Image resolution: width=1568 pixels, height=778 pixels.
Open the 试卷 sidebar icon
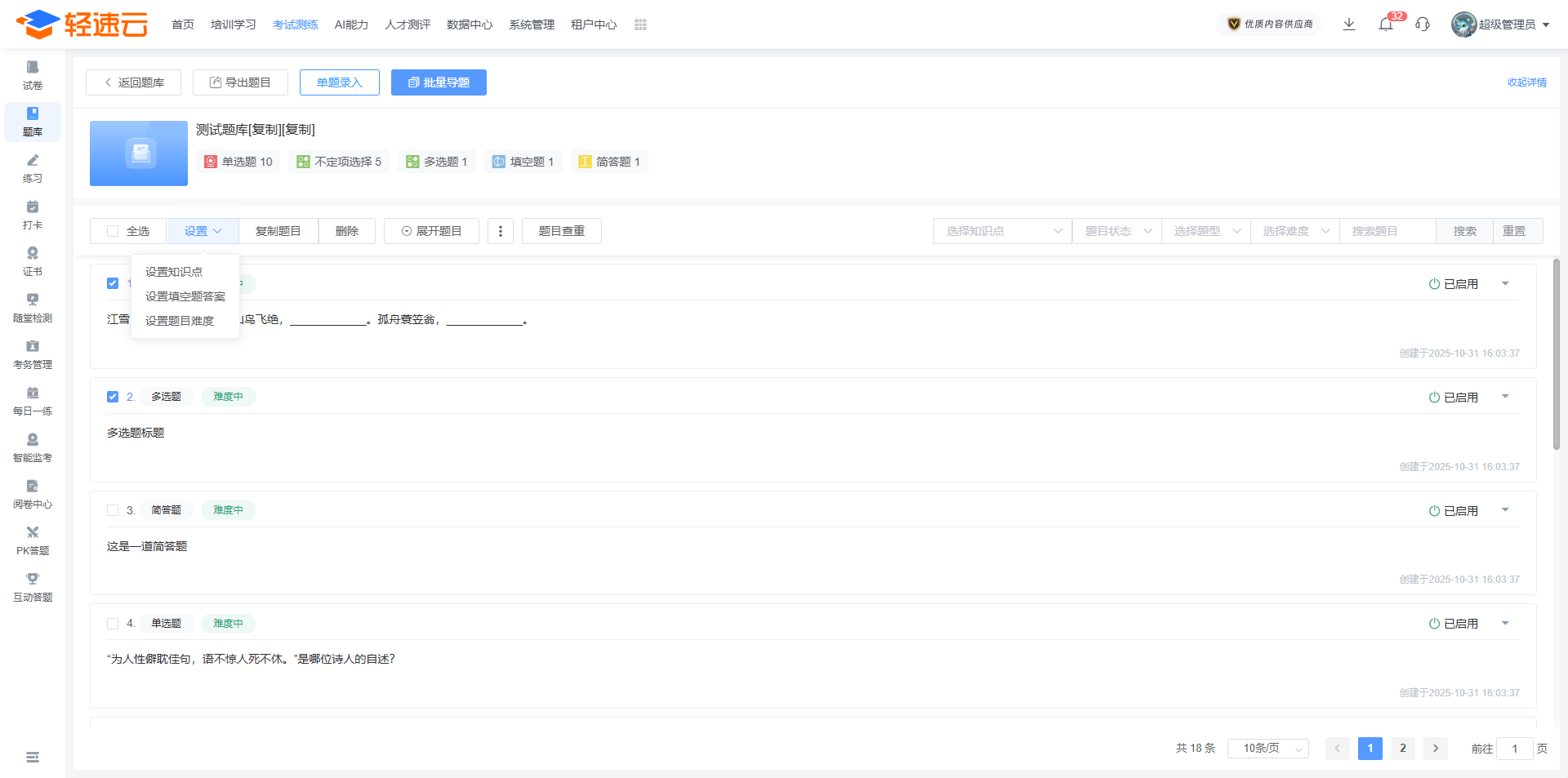click(x=33, y=74)
